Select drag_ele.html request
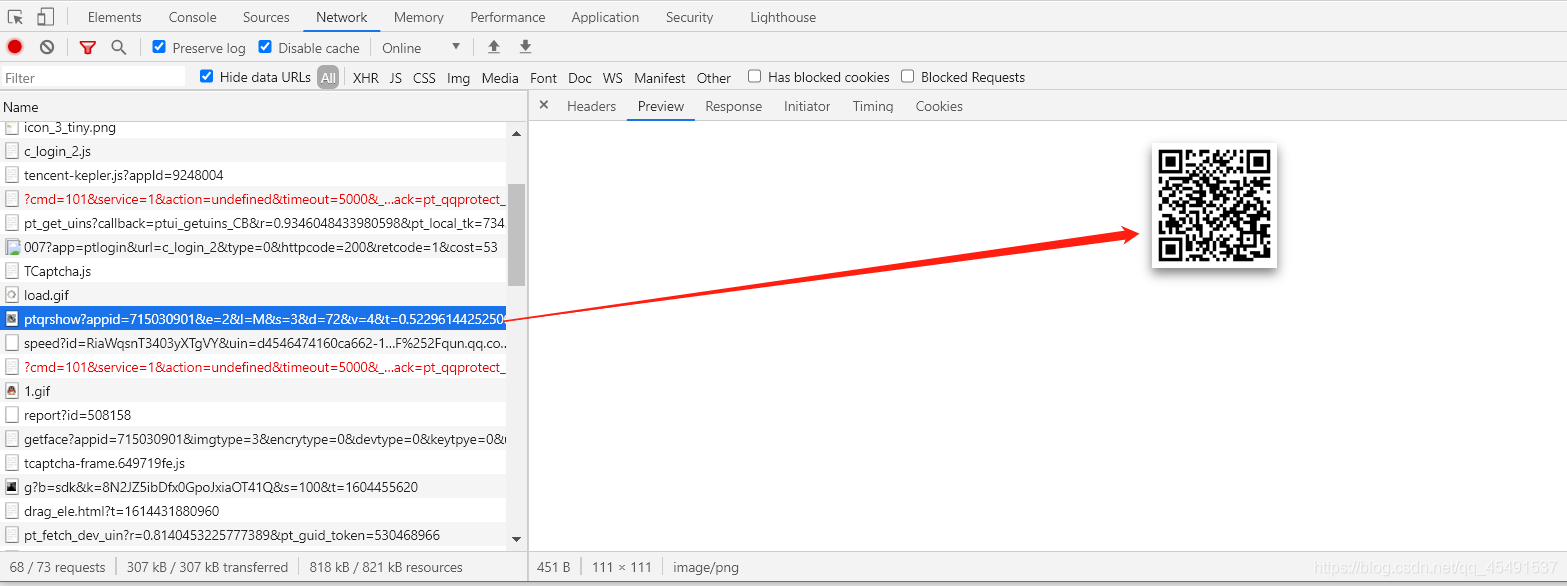This screenshot has width=1567, height=586. point(253,511)
